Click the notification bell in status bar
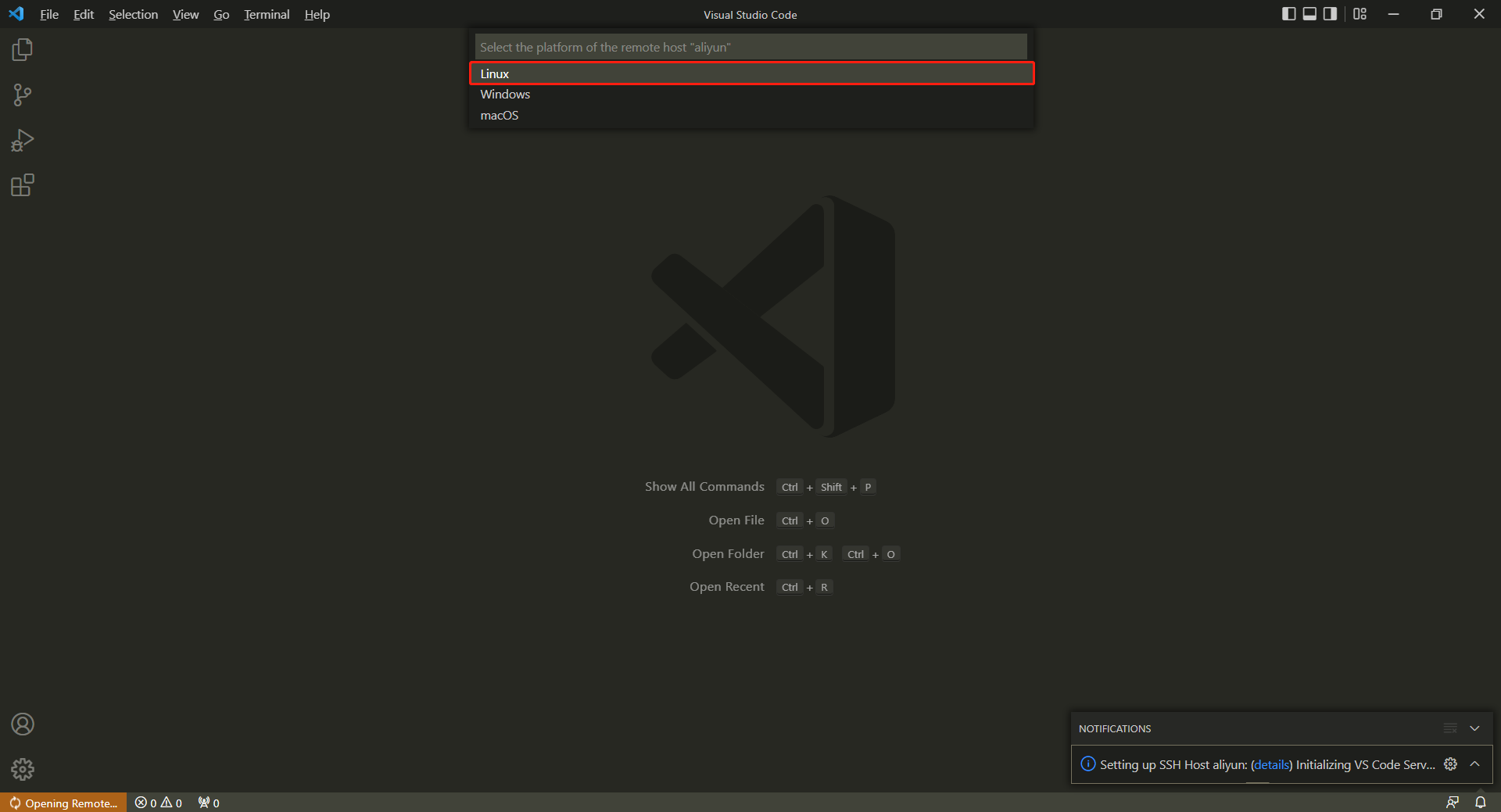 (1480, 803)
